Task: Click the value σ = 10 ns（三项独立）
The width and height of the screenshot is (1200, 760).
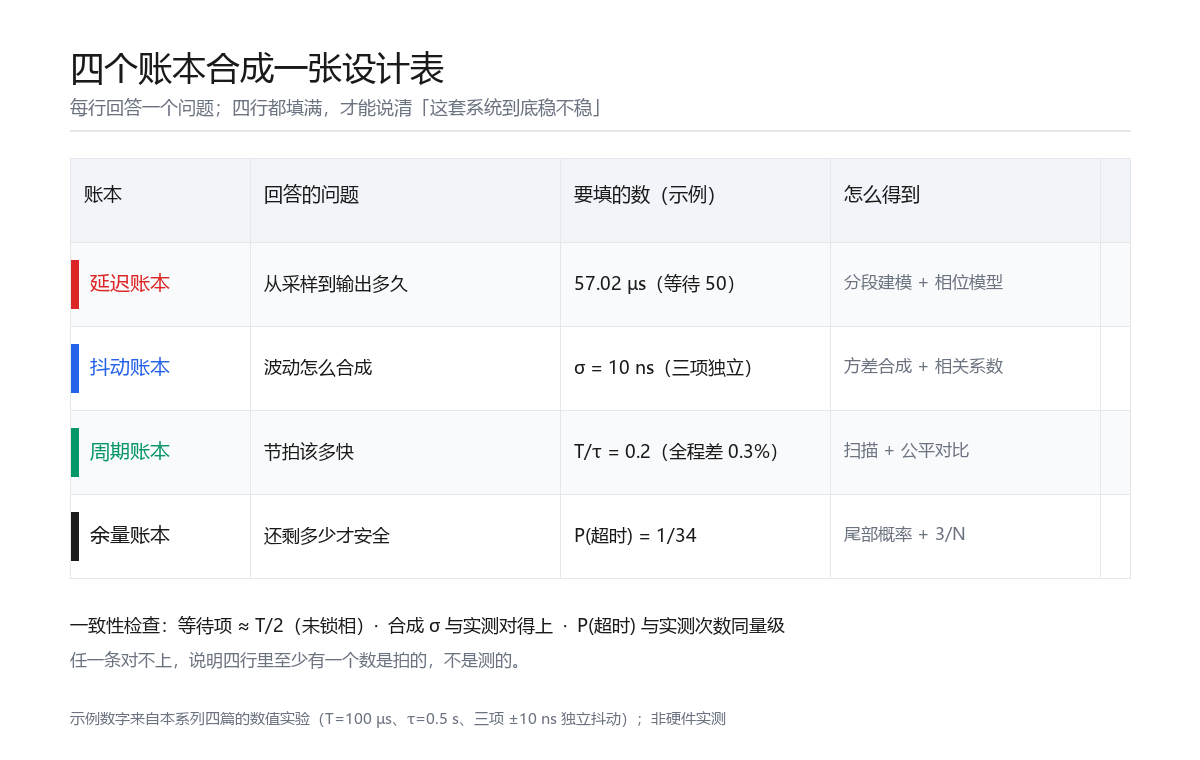Action: click(x=663, y=368)
